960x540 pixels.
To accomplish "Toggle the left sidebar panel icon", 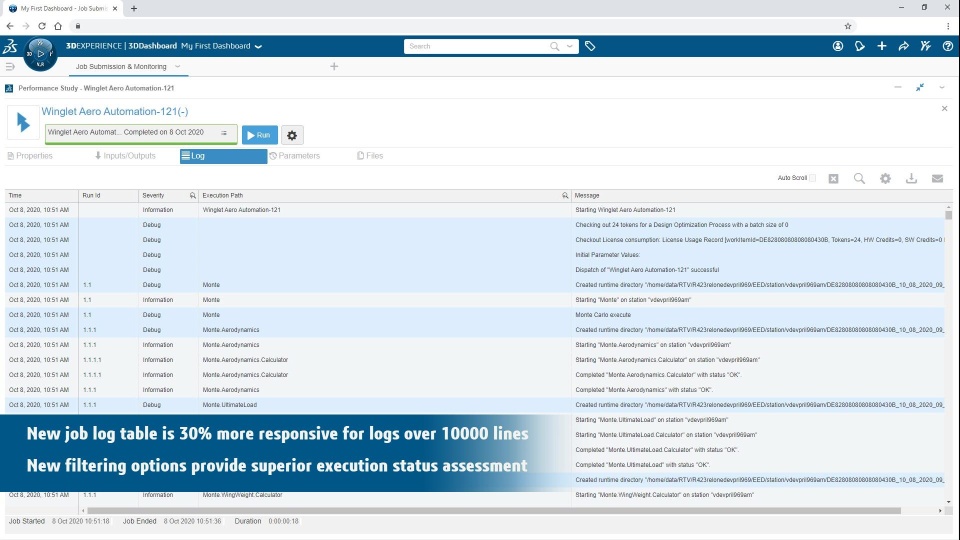I will click(x=10, y=66).
